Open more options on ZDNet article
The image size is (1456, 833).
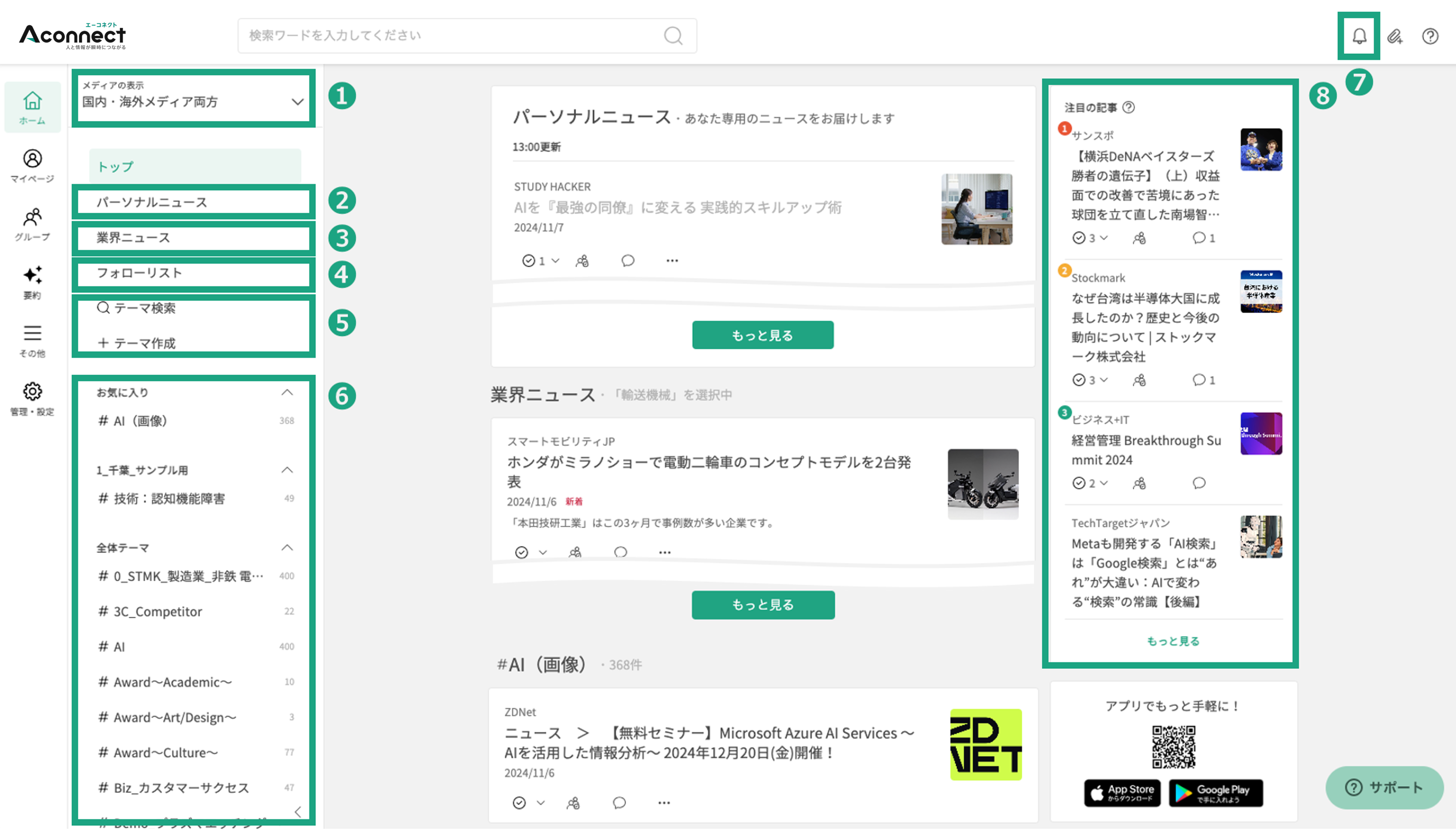point(664,803)
